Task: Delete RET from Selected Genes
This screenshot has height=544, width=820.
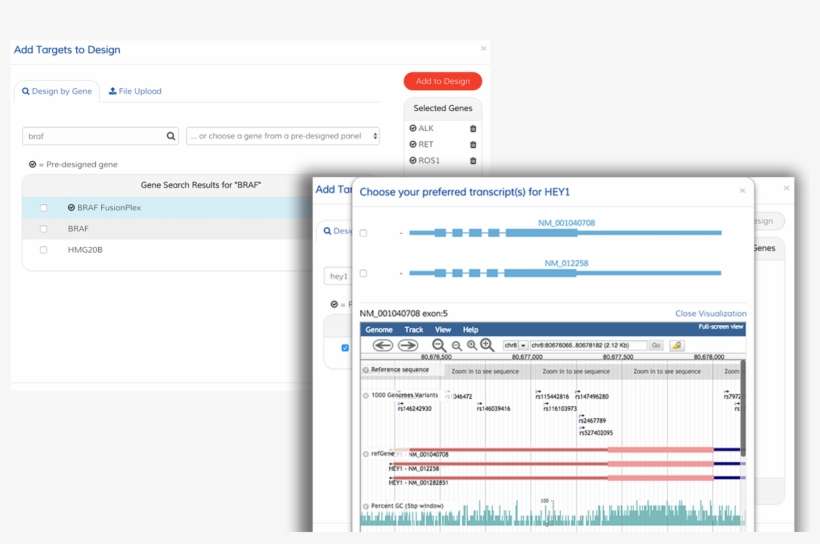Action: (473, 145)
